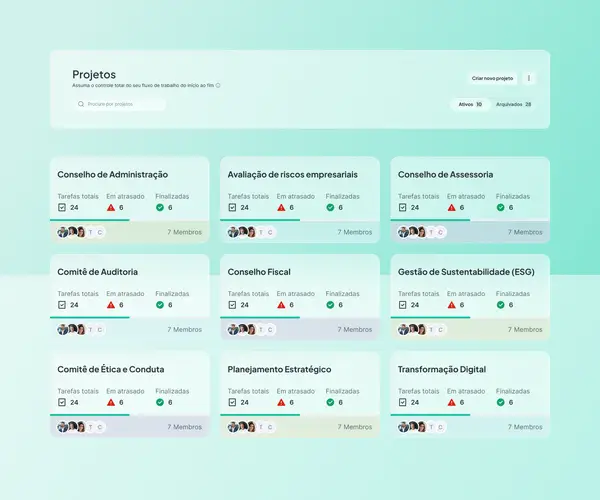Focus the Procure por projetos search field

(x=119, y=104)
